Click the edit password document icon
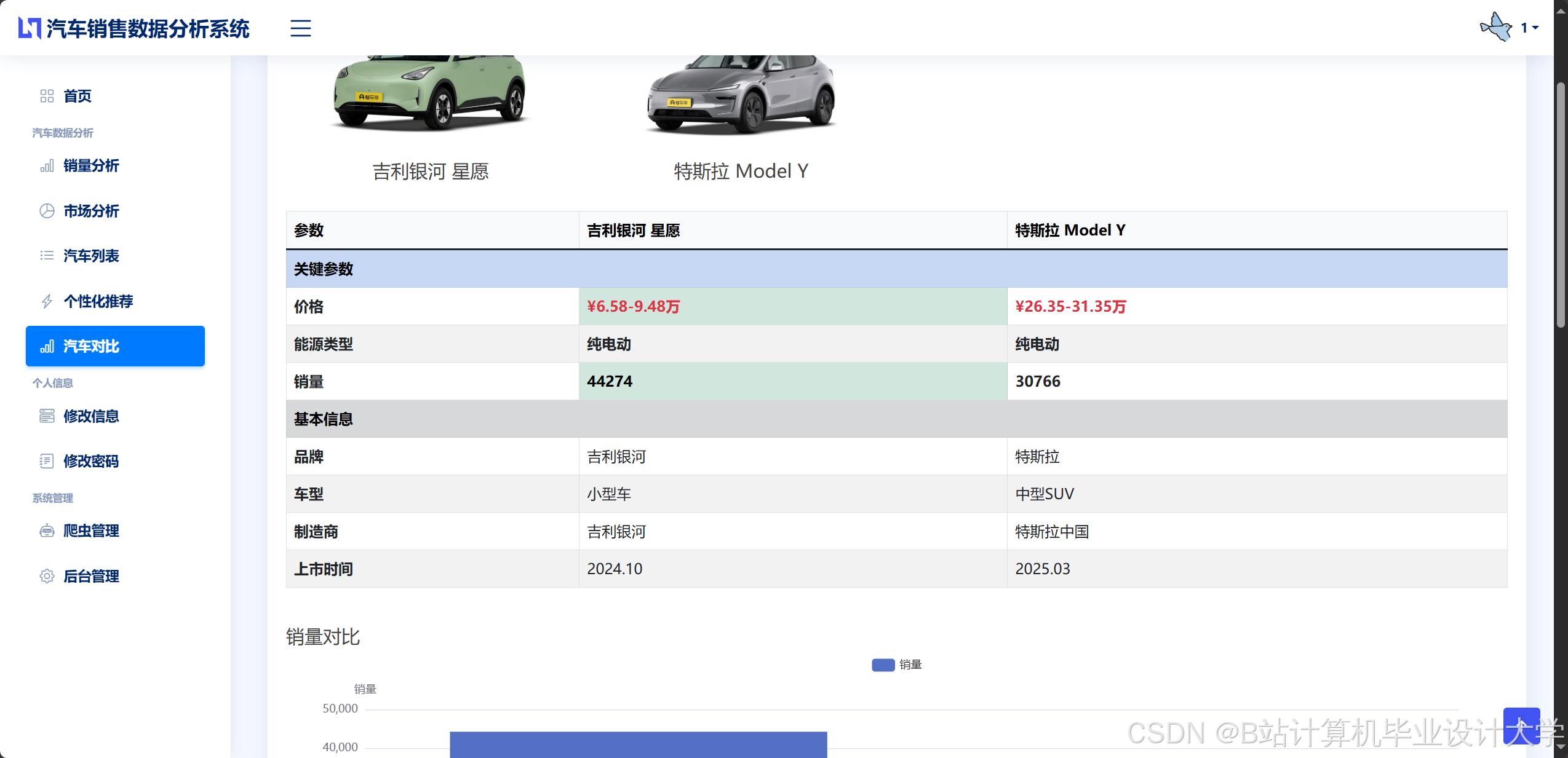The image size is (1568, 758). click(47, 461)
